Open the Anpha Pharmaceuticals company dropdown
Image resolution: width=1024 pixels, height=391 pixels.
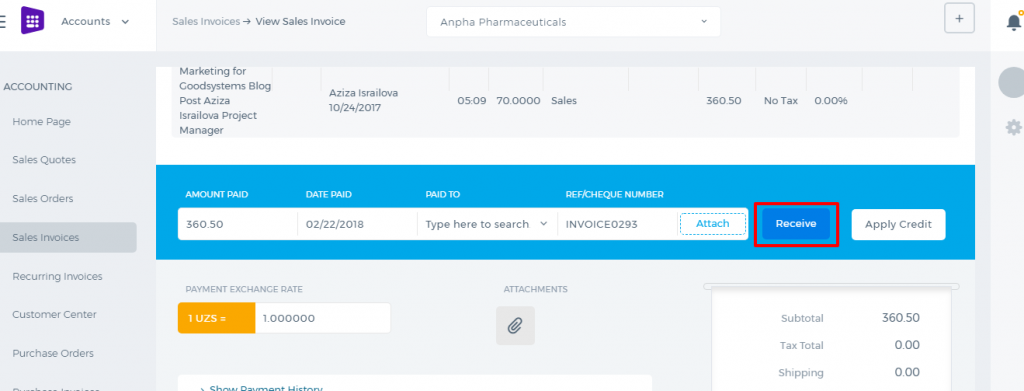(x=573, y=22)
